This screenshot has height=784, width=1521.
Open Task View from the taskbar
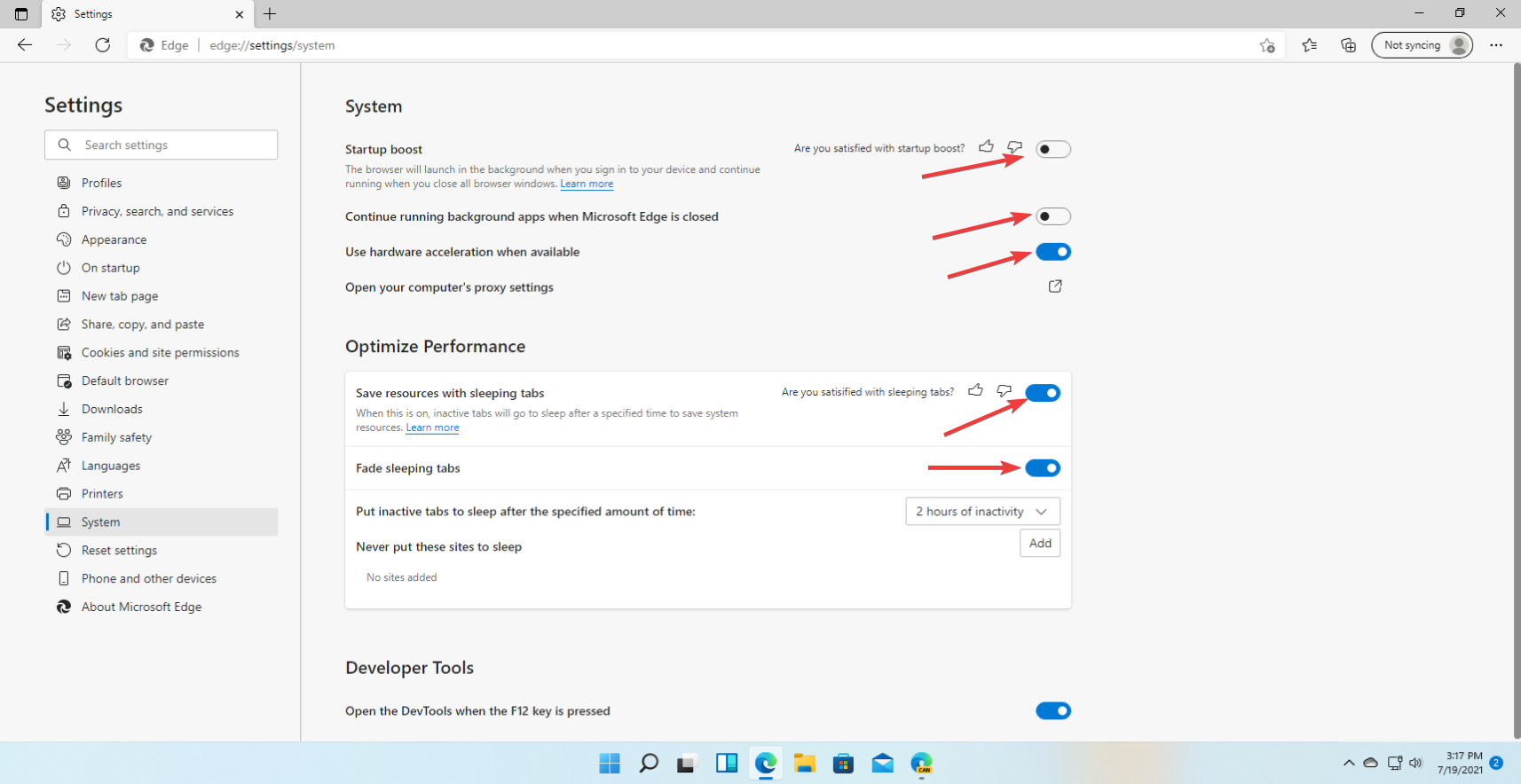tap(687, 763)
